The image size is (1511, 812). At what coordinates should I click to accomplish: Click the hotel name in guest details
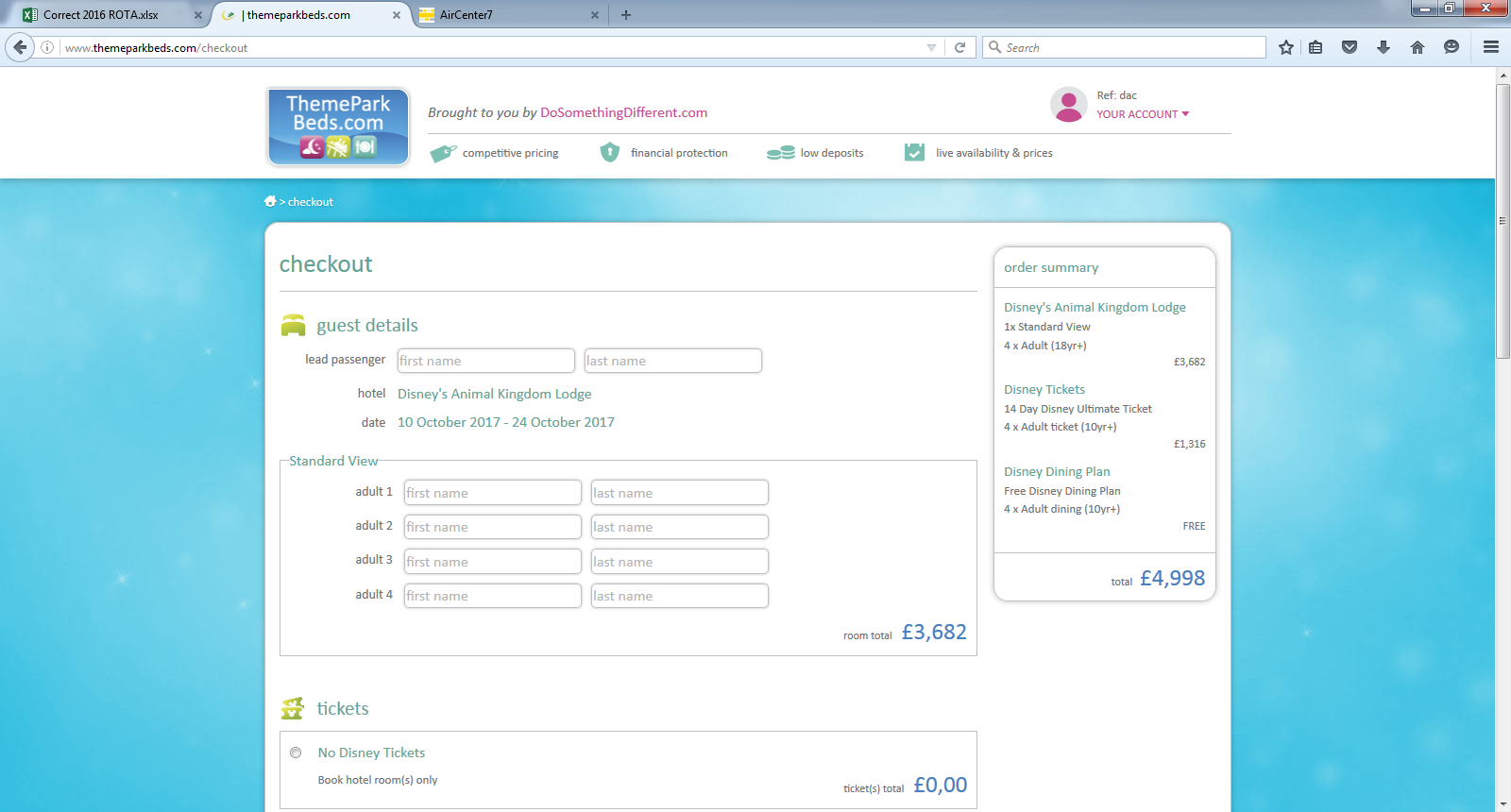(495, 394)
